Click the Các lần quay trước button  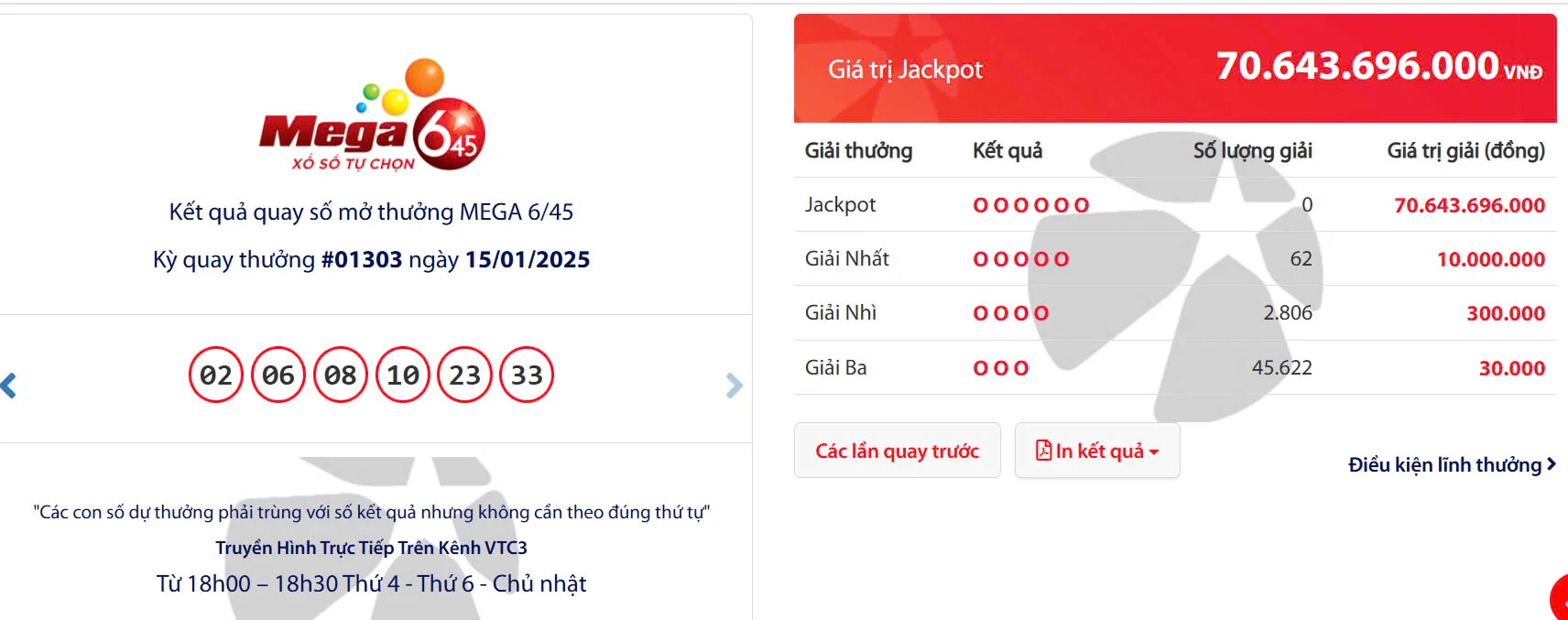coord(897,451)
